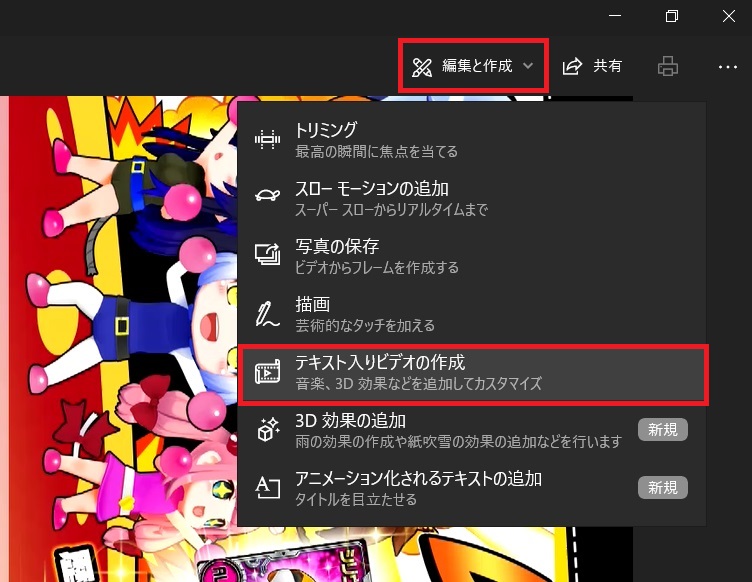
Task: Open the three-dot more options menu
Action: [727, 66]
